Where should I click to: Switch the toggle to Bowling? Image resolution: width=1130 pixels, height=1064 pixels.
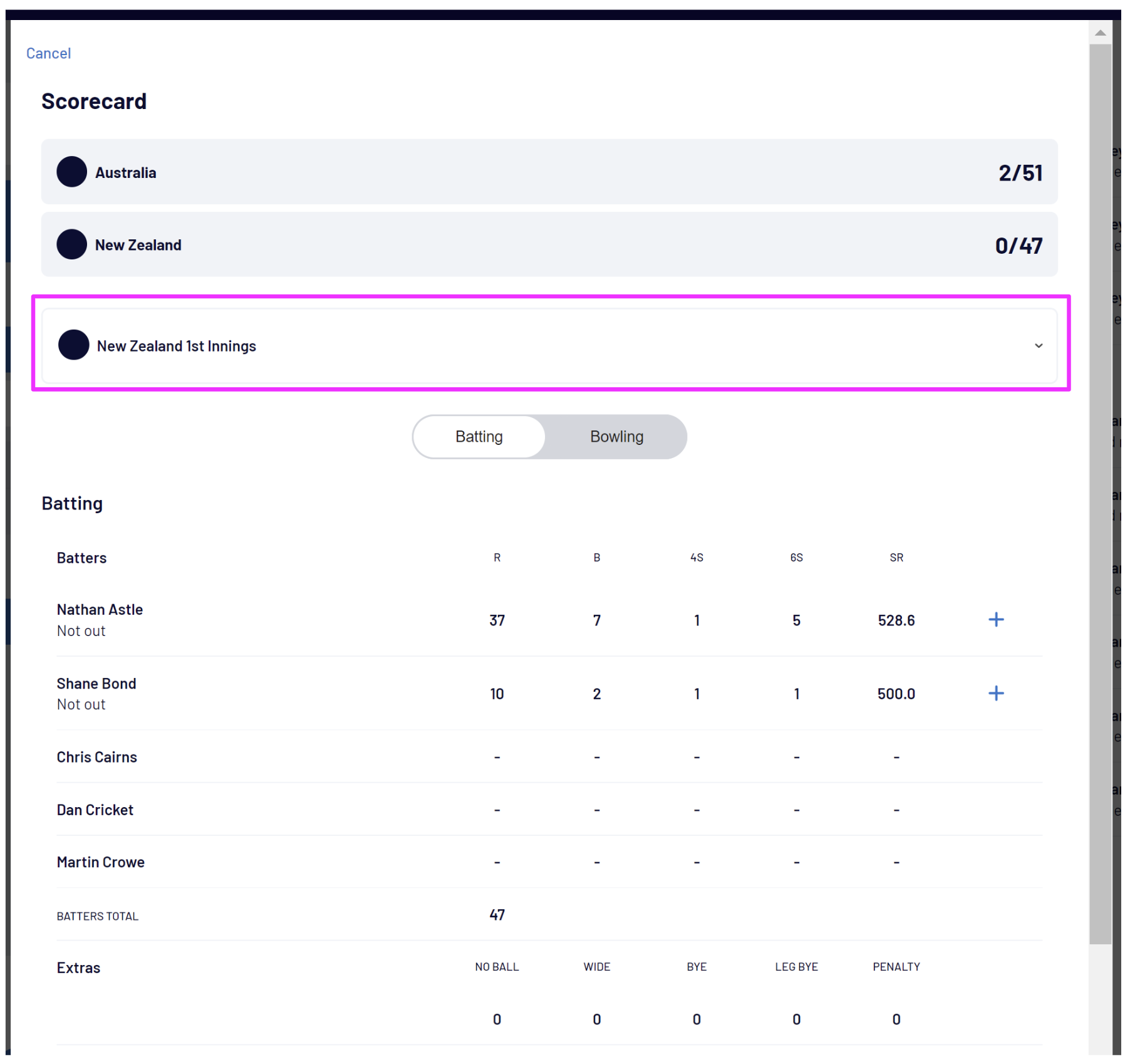(x=616, y=437)
